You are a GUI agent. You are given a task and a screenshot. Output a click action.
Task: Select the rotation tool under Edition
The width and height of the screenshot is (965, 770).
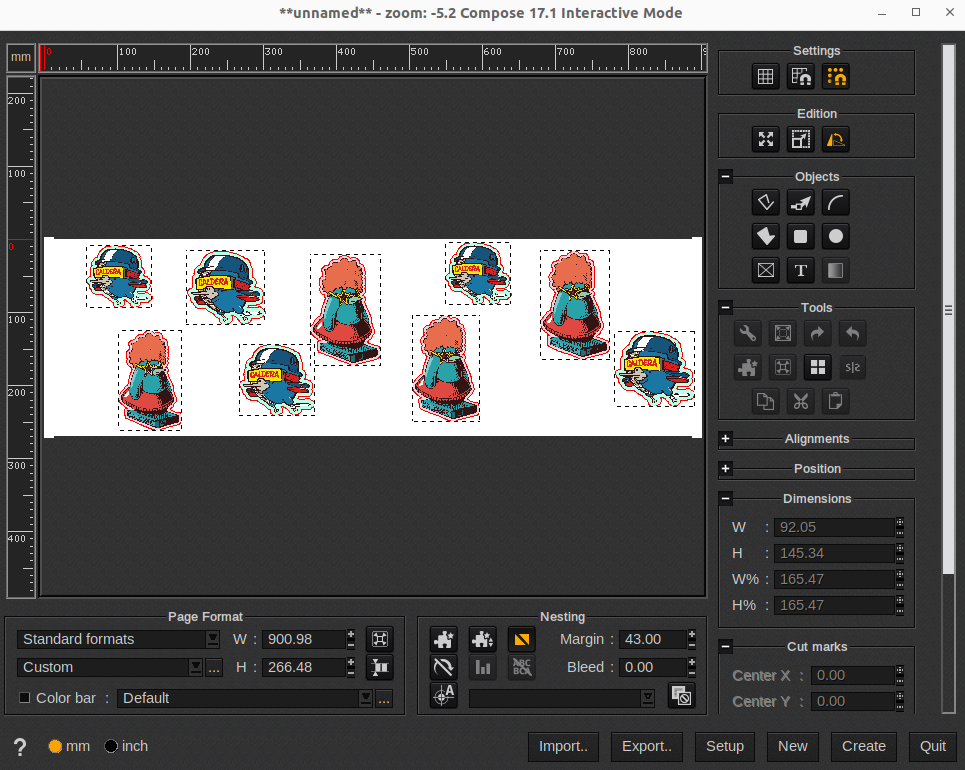[835, 139]
